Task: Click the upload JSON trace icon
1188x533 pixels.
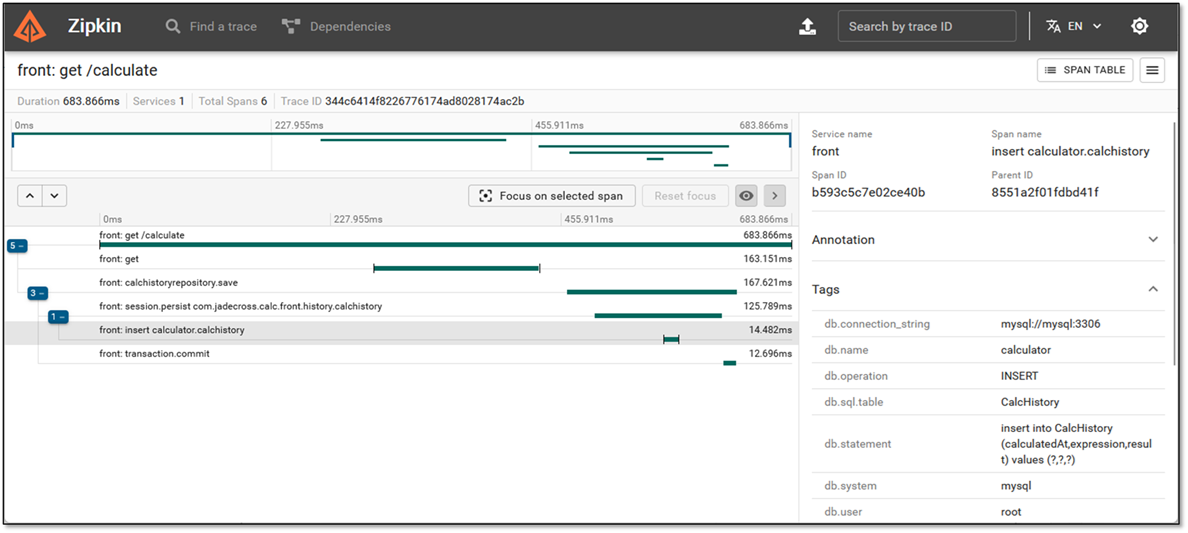Action: click(x=808, y=27)
